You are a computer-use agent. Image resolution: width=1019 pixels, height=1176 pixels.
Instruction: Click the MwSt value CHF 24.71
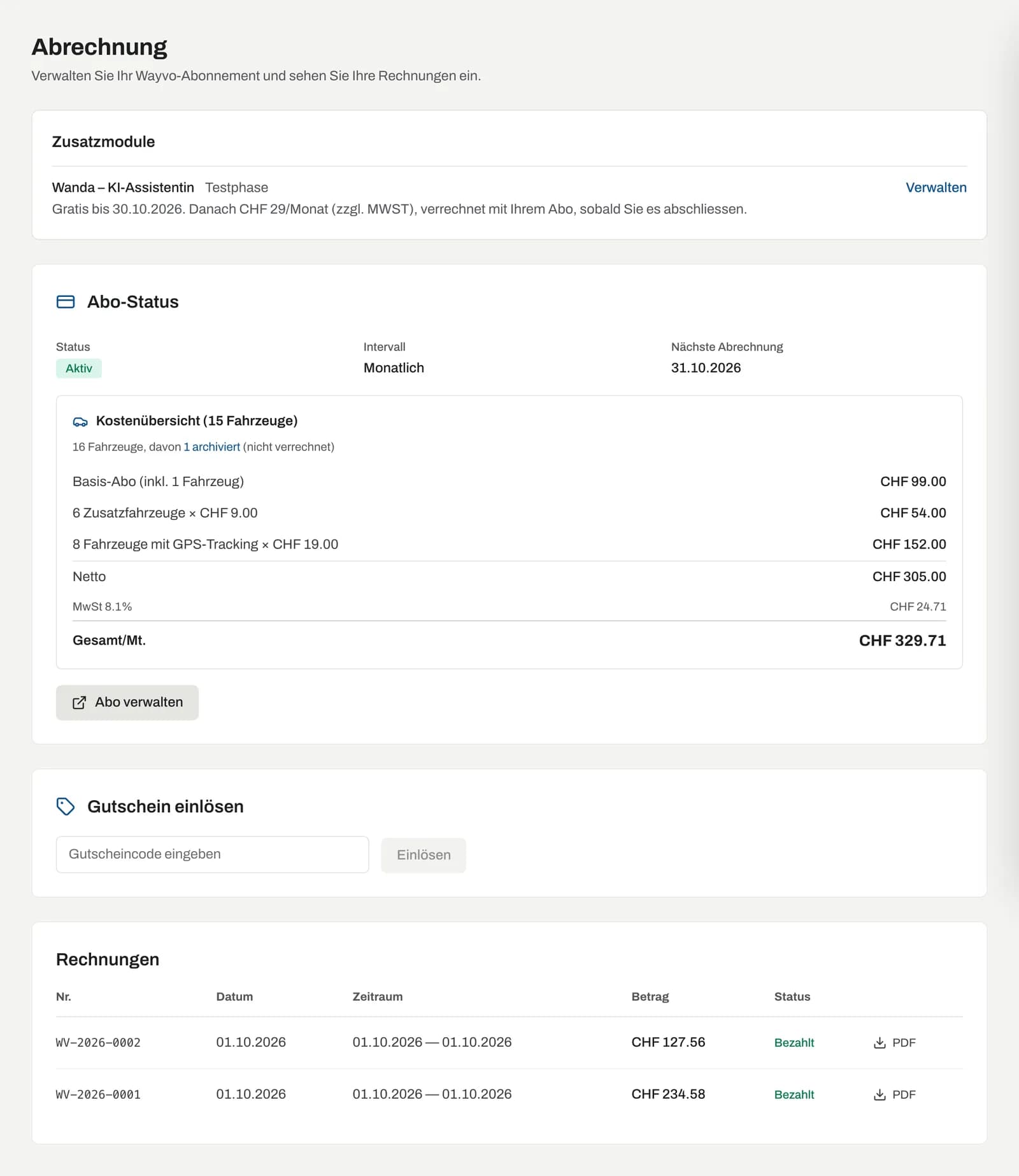click(918, 606)
